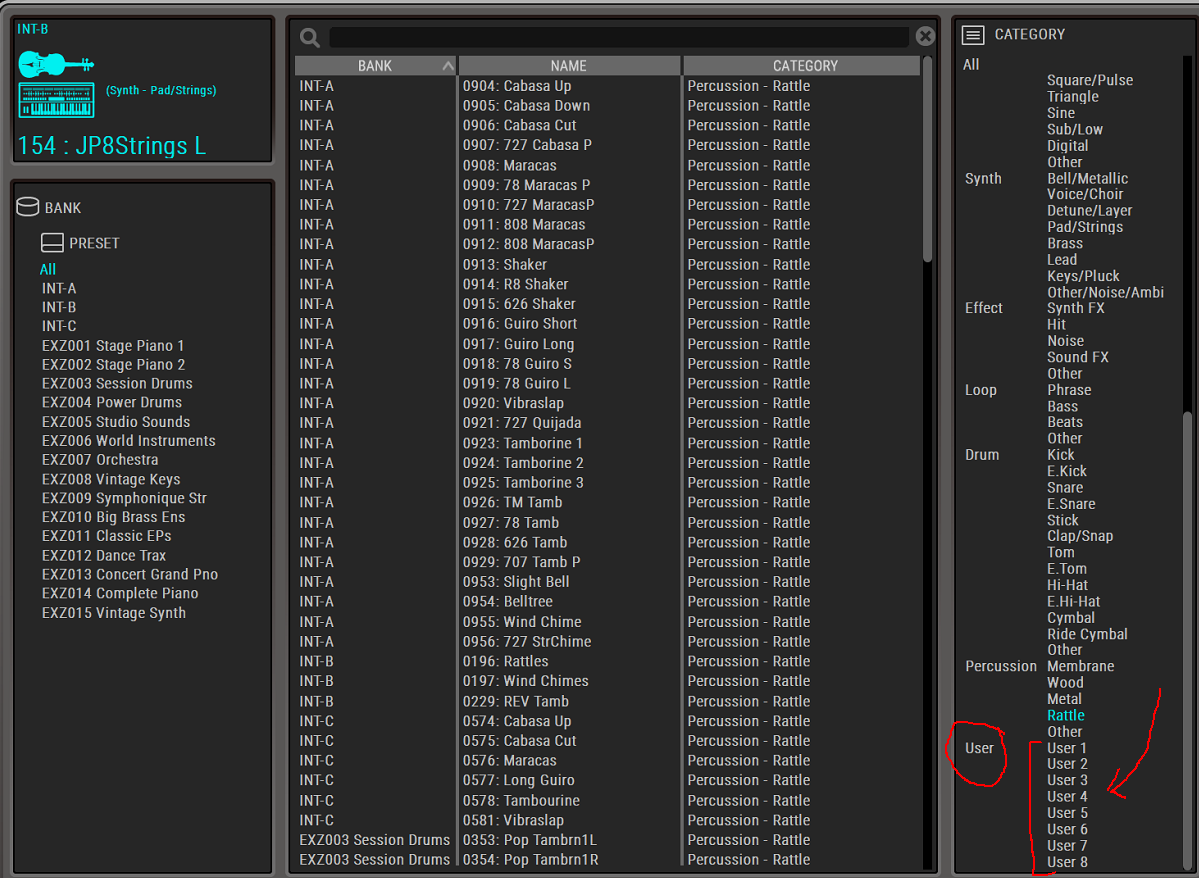This screenshot has width=1199, height=878.
Task: Click the PRESET panel icon
Action: tap(52, 243)
